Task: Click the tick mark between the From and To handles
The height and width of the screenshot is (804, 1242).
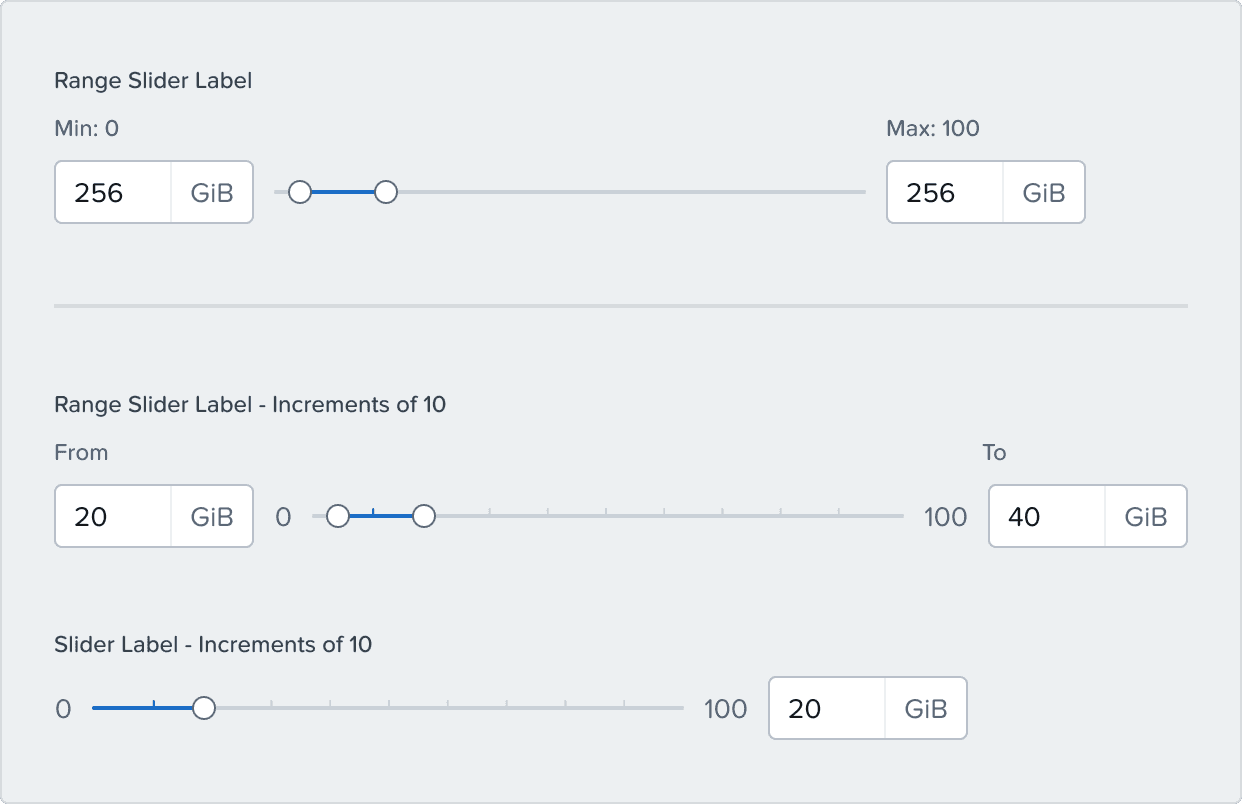Action: point(373,515)
